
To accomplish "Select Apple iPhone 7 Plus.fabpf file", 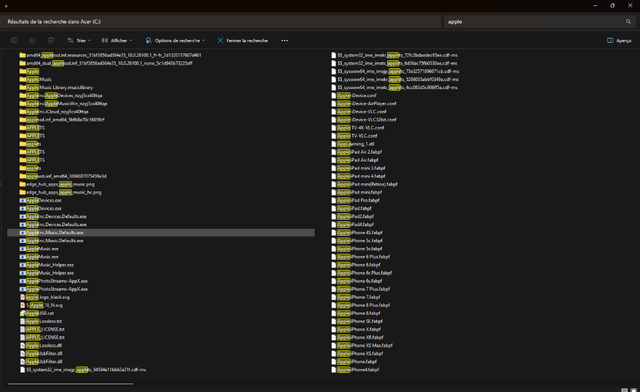I will click(360, 289).
